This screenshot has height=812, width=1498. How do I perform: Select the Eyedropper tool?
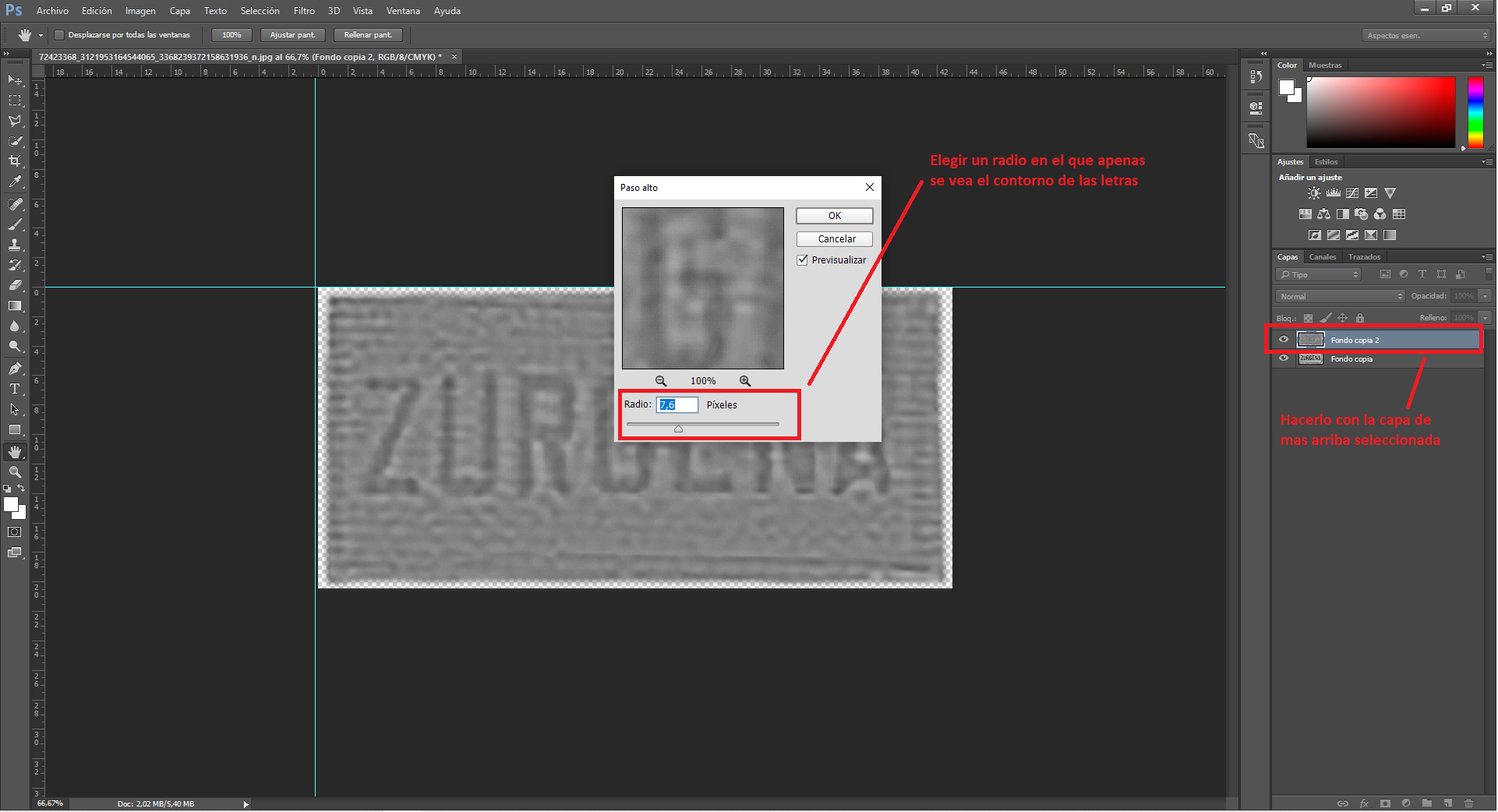pos(15,182)
